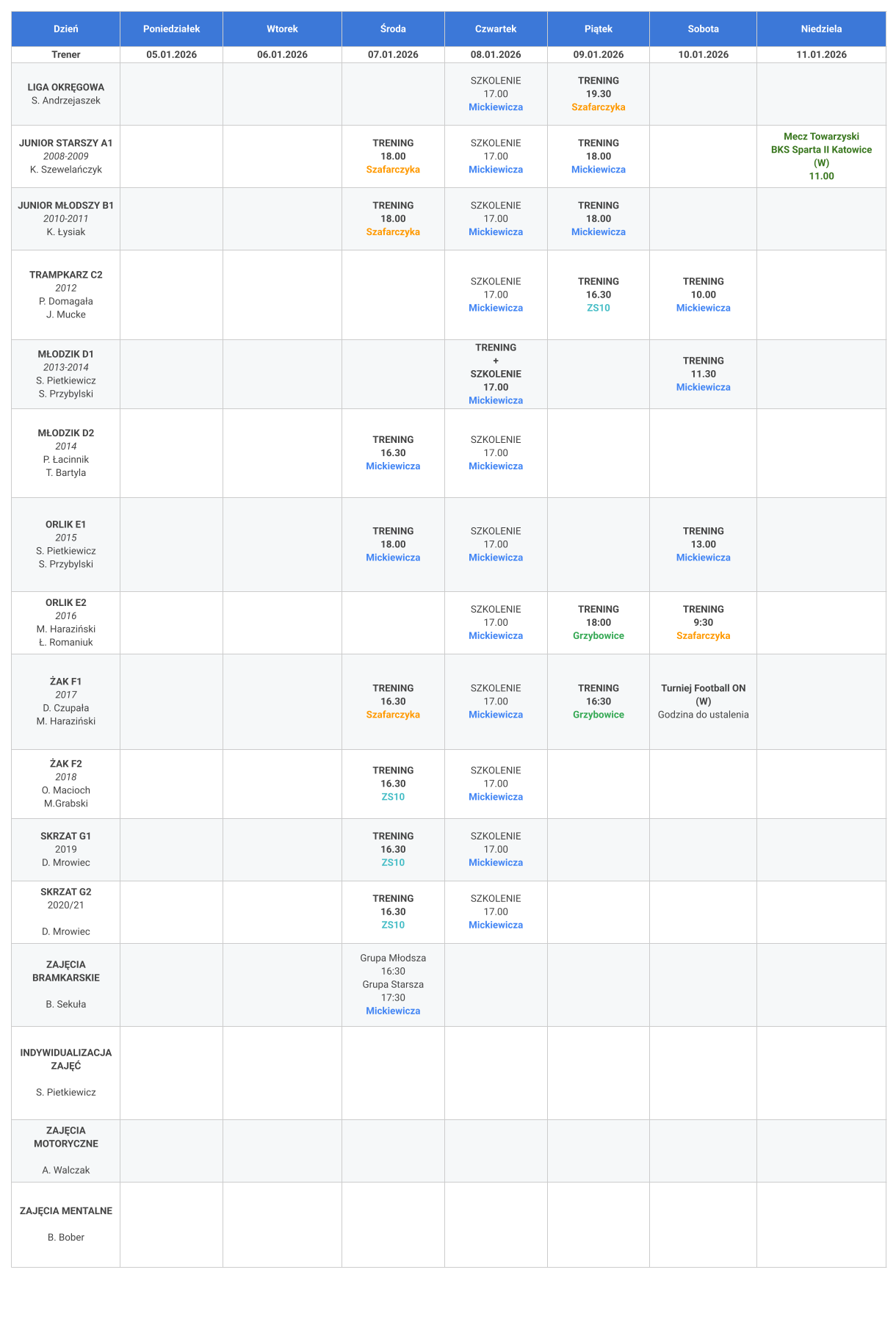The height and width of the screenshot is (1325, 896).
Task: Open Szafarczyka link in Liga Okręgowa row
Action: coord(599,107)
